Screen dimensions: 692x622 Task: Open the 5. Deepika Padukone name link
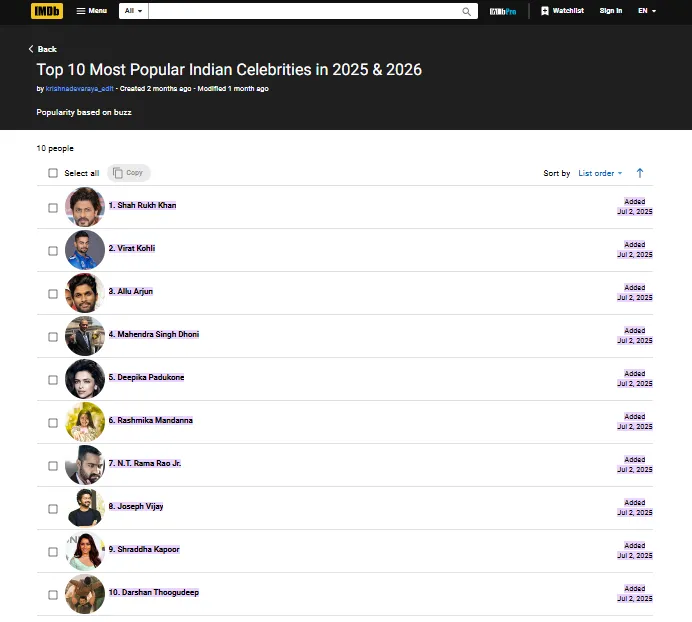click(147, 377)
